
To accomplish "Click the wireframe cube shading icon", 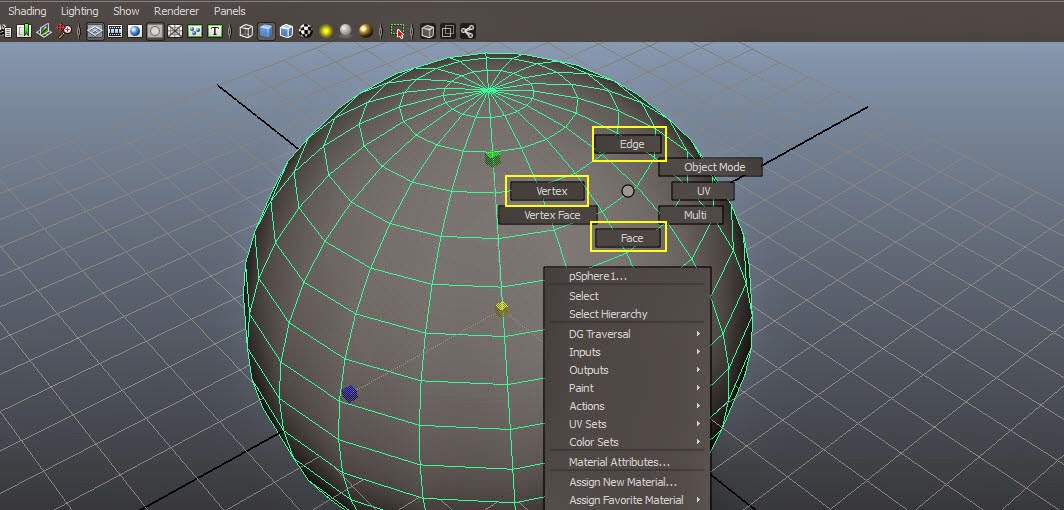I will (x=246, y=31).
